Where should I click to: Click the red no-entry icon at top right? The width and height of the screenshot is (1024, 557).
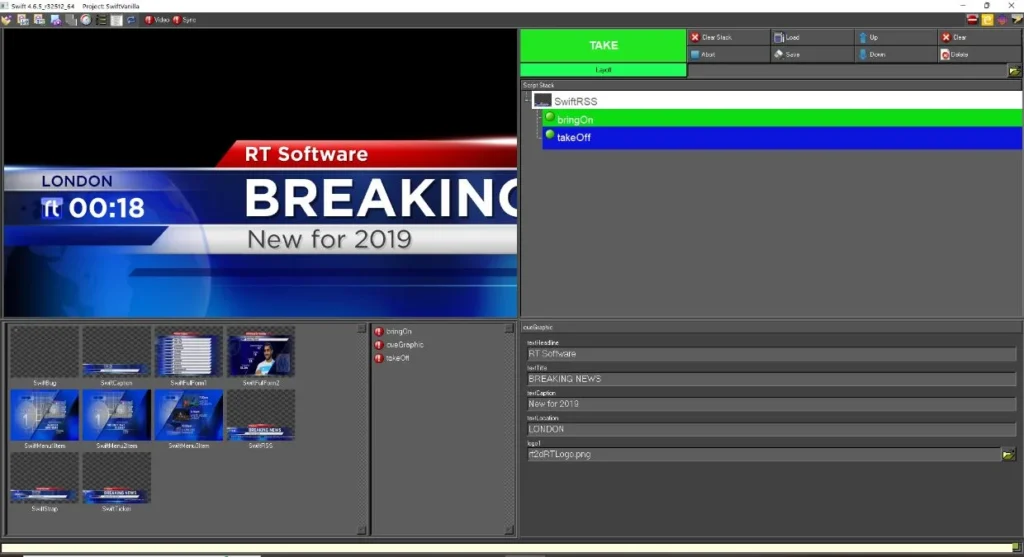point(972,20)
